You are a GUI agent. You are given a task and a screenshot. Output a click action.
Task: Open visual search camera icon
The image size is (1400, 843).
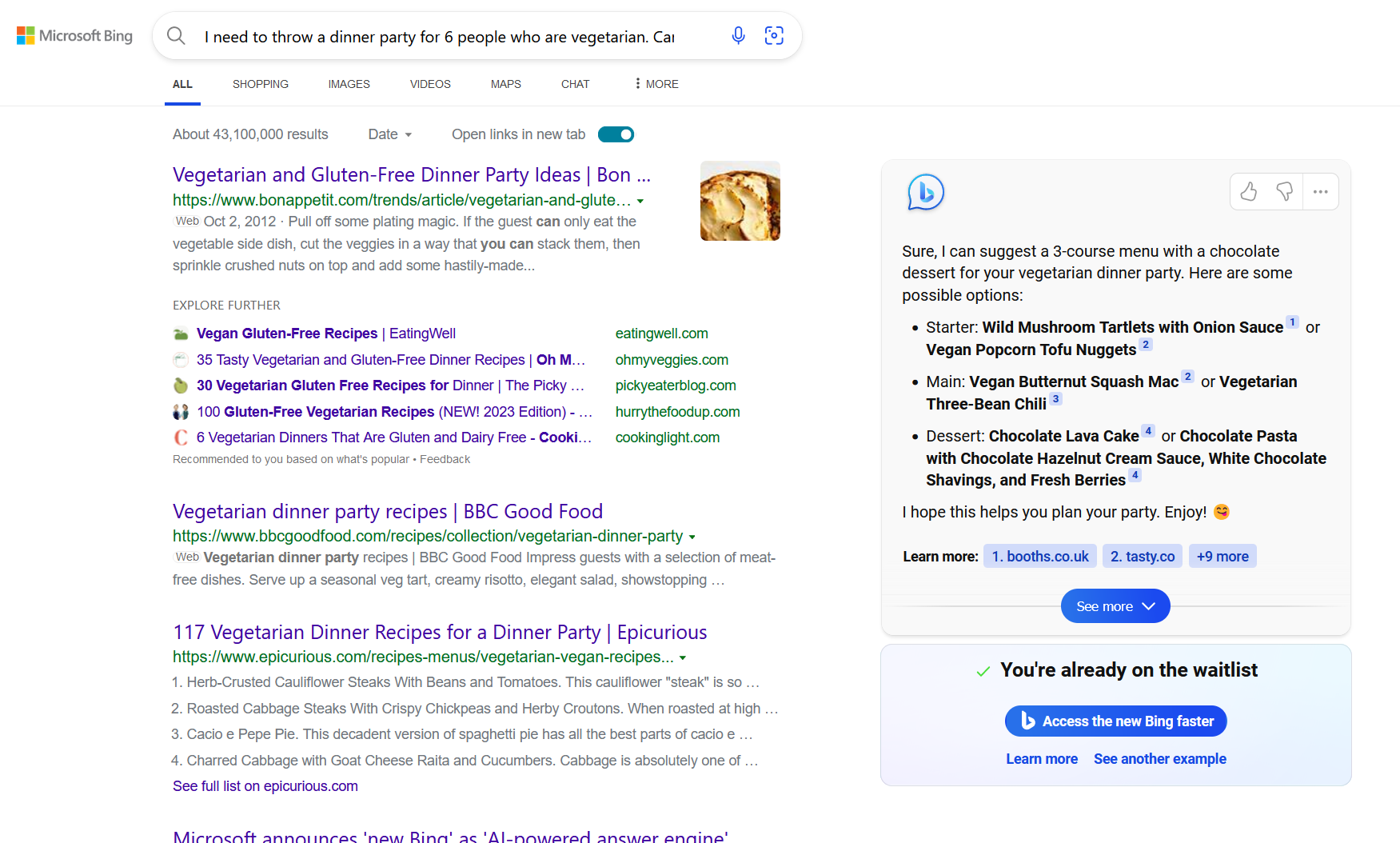click(x=774, y=35)
